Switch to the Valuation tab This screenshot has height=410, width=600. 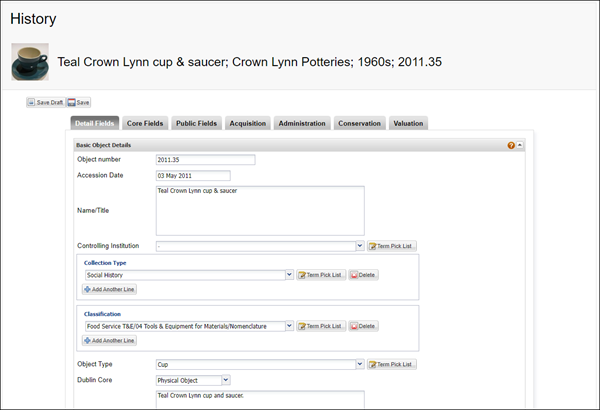[408, 123]
